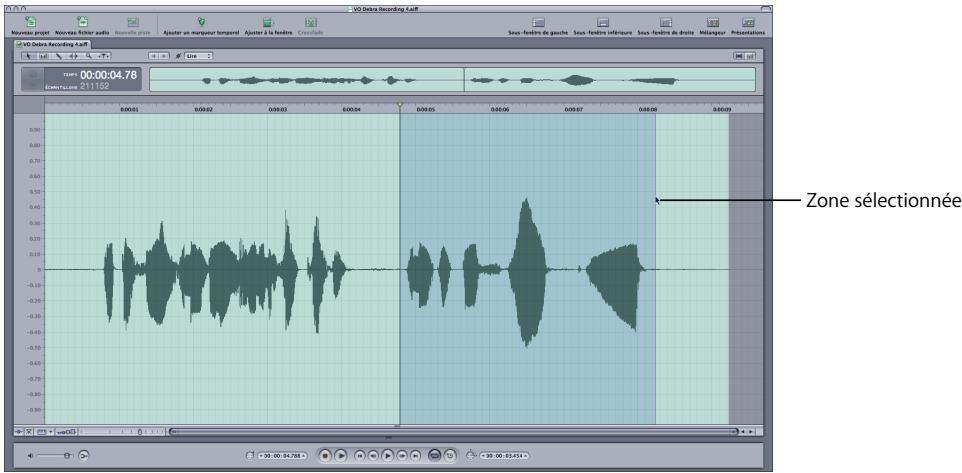Click the 0:00:06 ruler mark
Screen dimensions: 962x473
coord(498,109)
